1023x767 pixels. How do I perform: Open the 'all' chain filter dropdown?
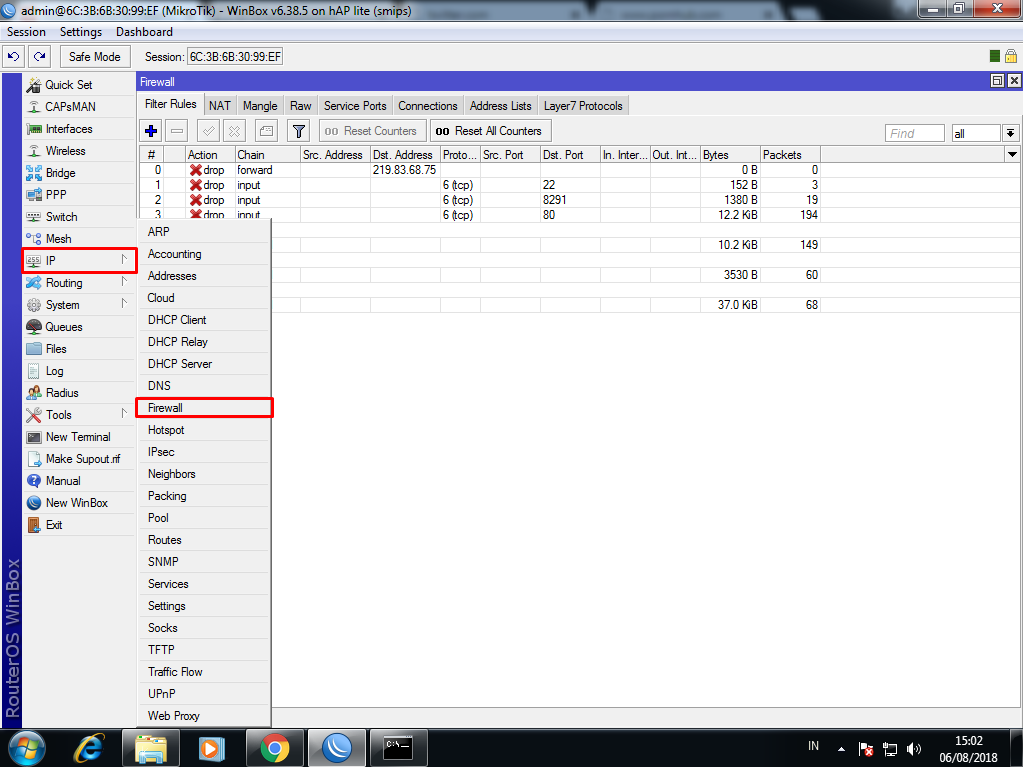[x=1011, y=134]
